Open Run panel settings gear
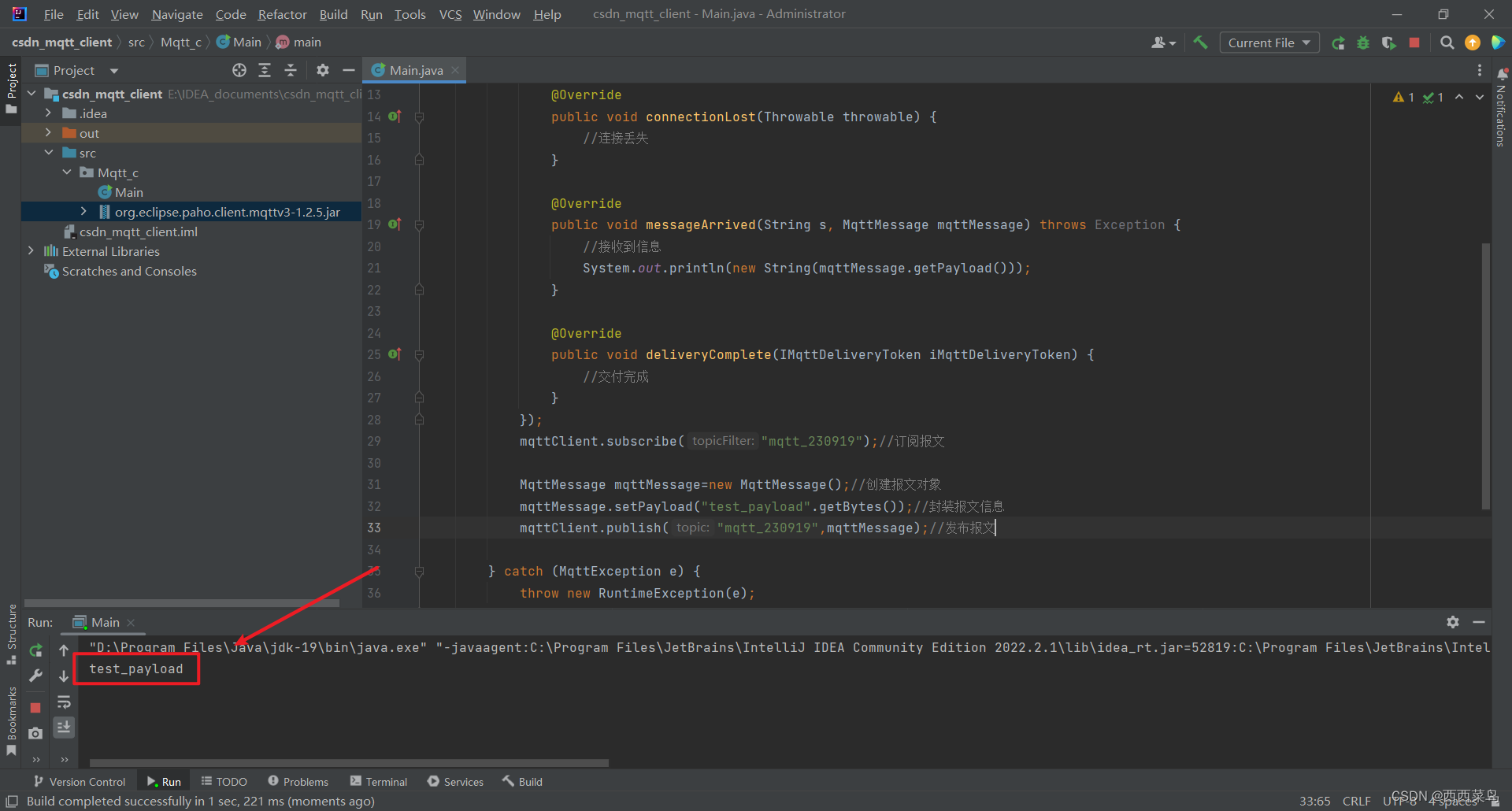 coord(1453,622)
